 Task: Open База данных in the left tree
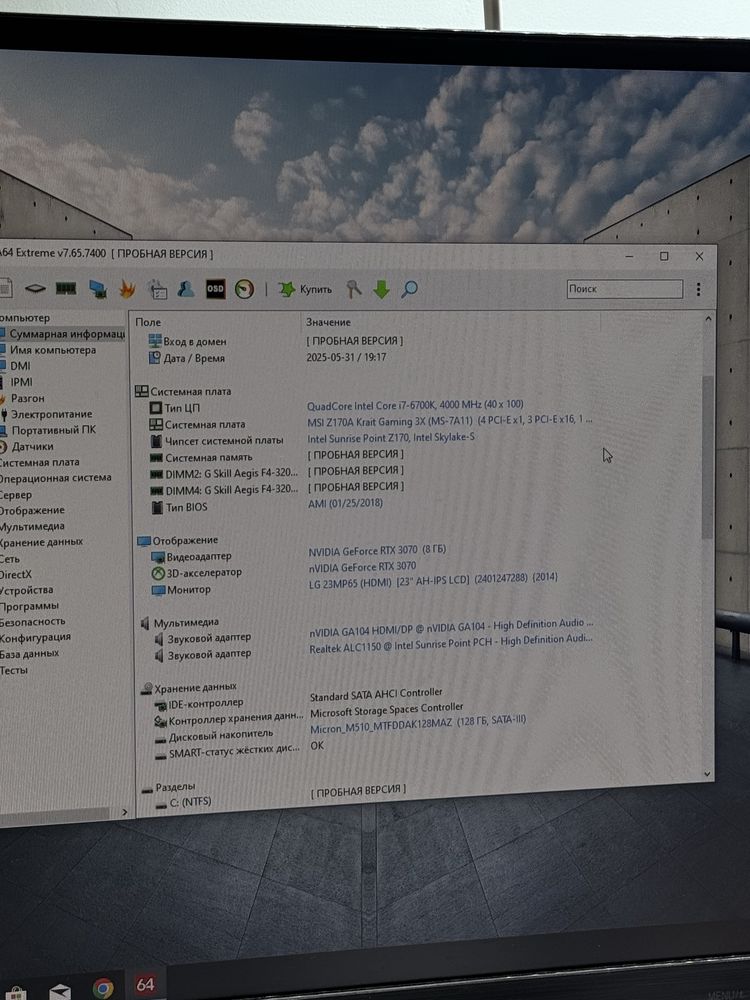29,654
